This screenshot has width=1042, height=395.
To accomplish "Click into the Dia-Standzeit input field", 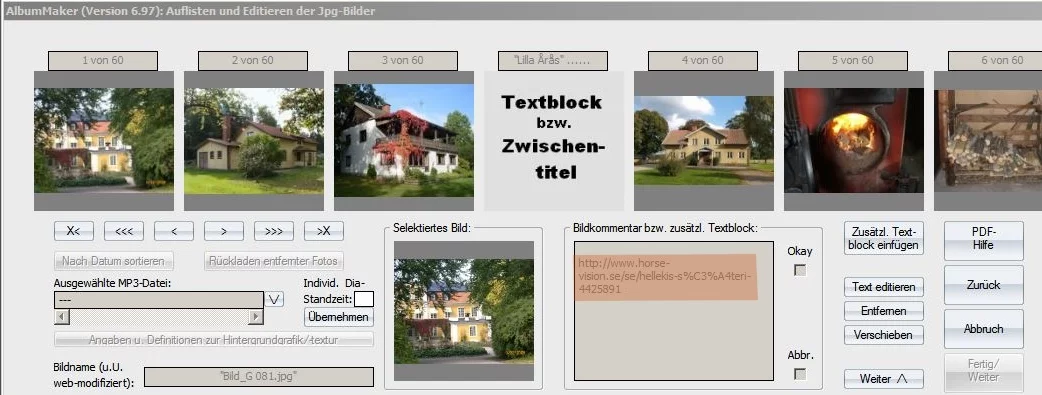I will [x=364, y=299].
